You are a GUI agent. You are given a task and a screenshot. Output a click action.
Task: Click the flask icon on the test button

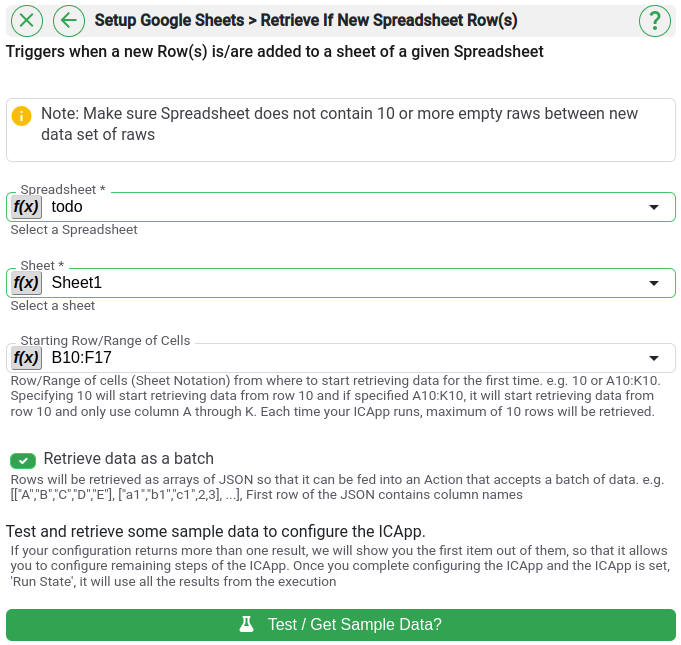[247, 624]
